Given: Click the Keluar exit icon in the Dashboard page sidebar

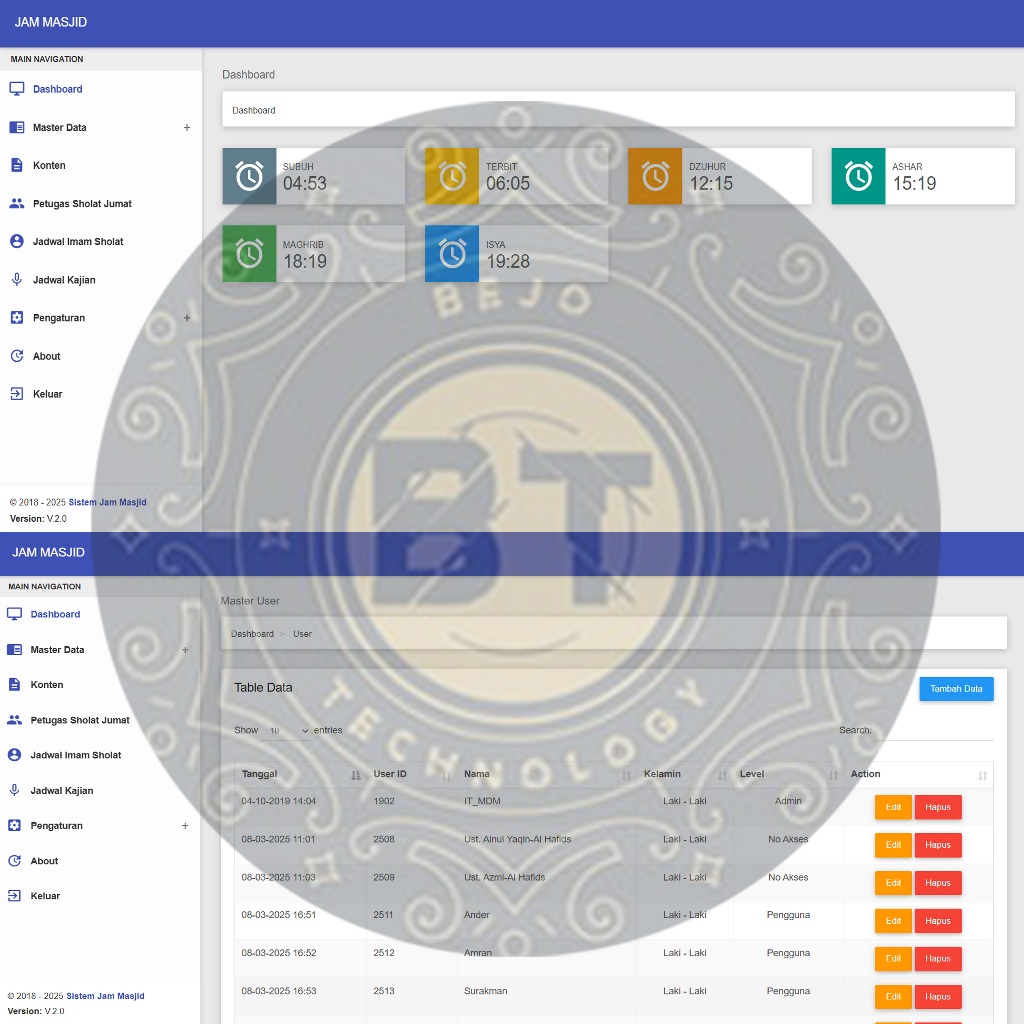Looking at the screenshot, I should click(17, 394).
